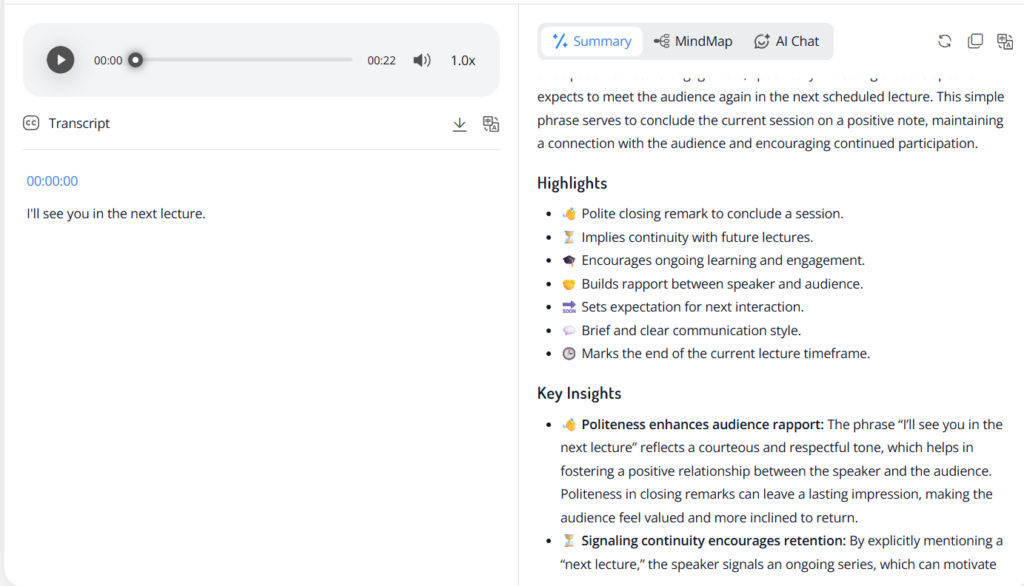The image size is (1024, 586).
Task: Click the Key Insights heading
Action: pyautogui.click(x=579, y=393)
